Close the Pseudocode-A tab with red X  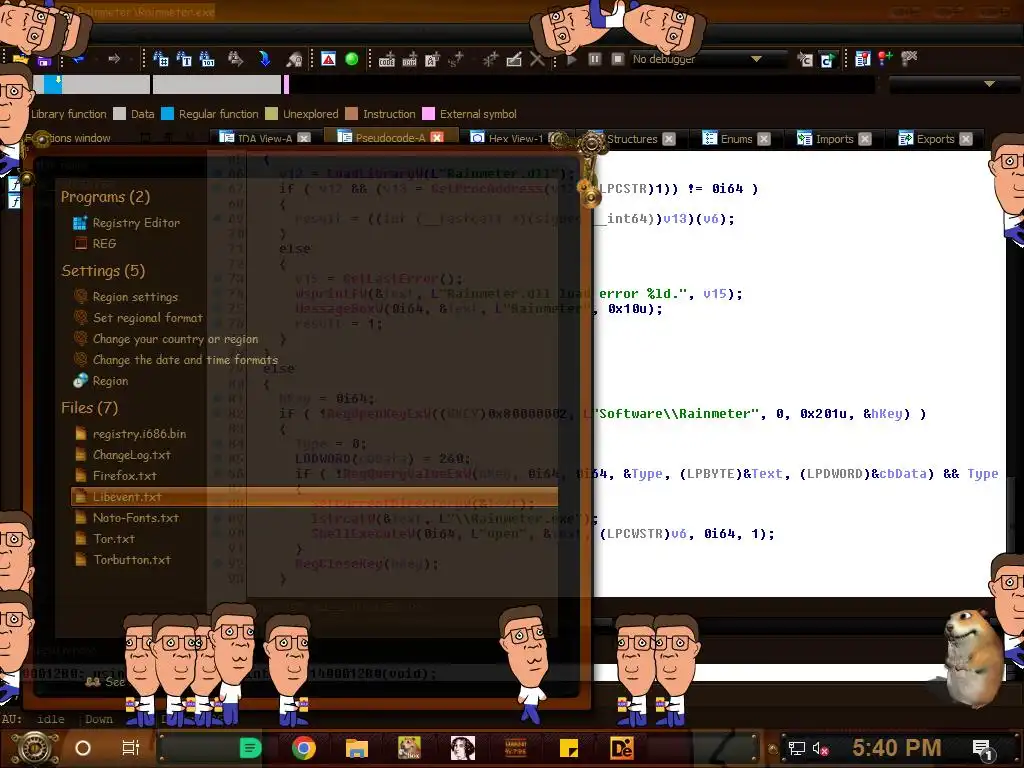[437, 137]
